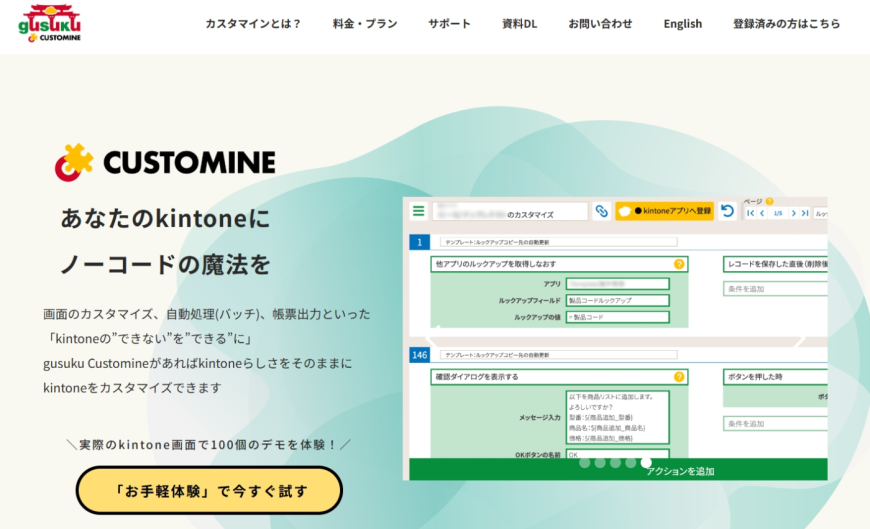870x529 pixels.
Task: Select the fourth carousel dot
Action: [631, 463]
